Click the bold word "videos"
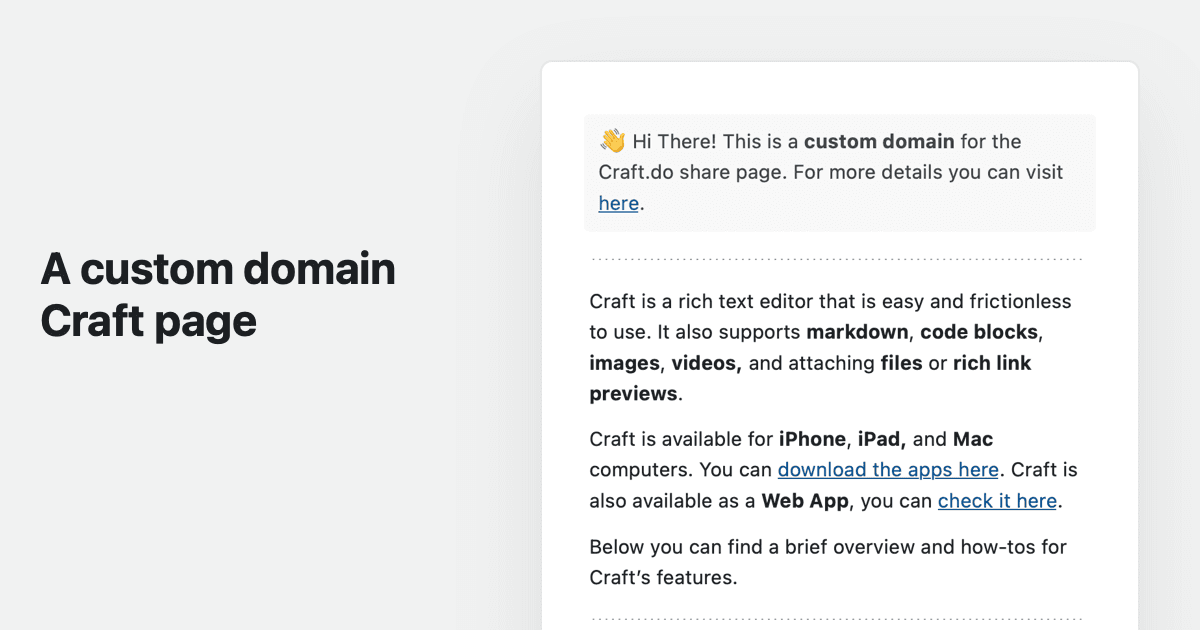The height and width of the screenshot is (630, 1200). pos(706,363)
